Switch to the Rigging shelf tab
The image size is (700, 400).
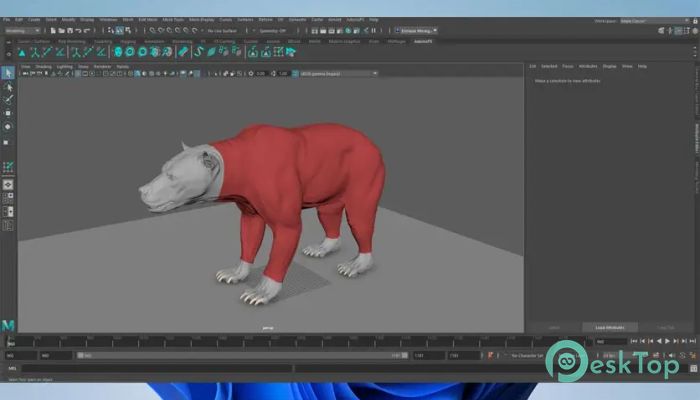pos(128,41)
